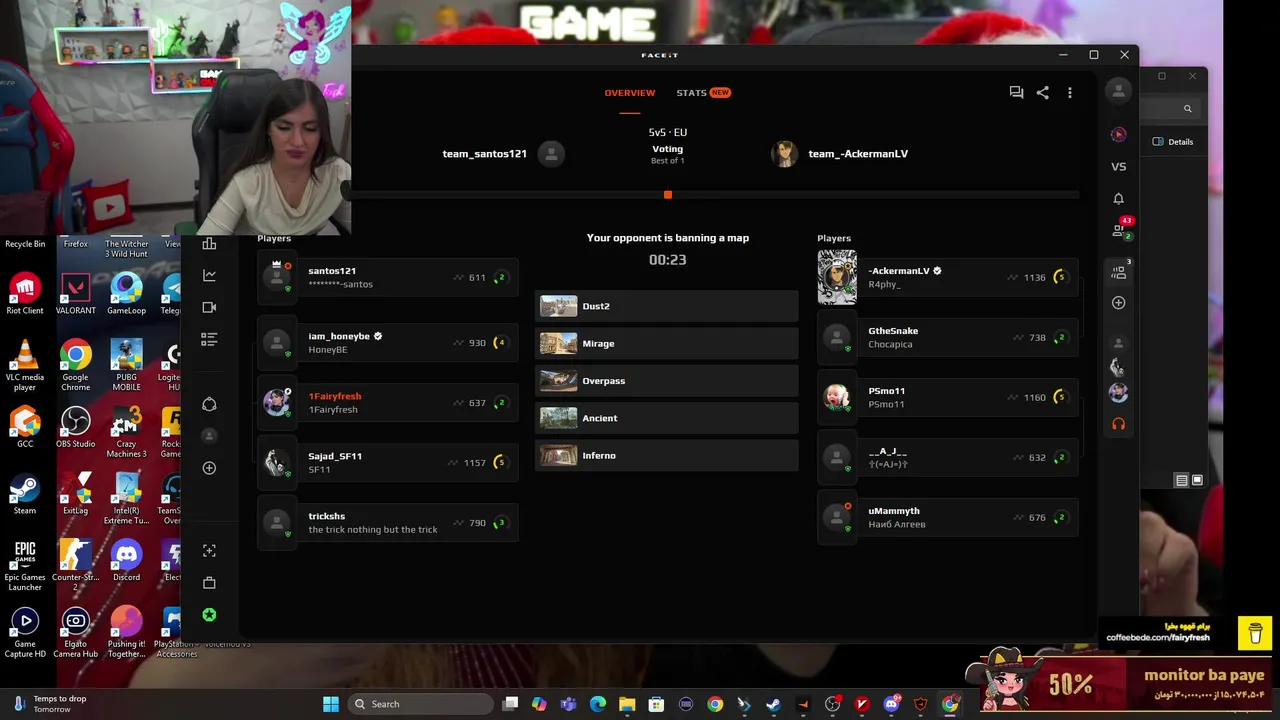Click team_-AckermanLV team avatar in header
This screenshot has height=720, width=1280.
(785, 153)
